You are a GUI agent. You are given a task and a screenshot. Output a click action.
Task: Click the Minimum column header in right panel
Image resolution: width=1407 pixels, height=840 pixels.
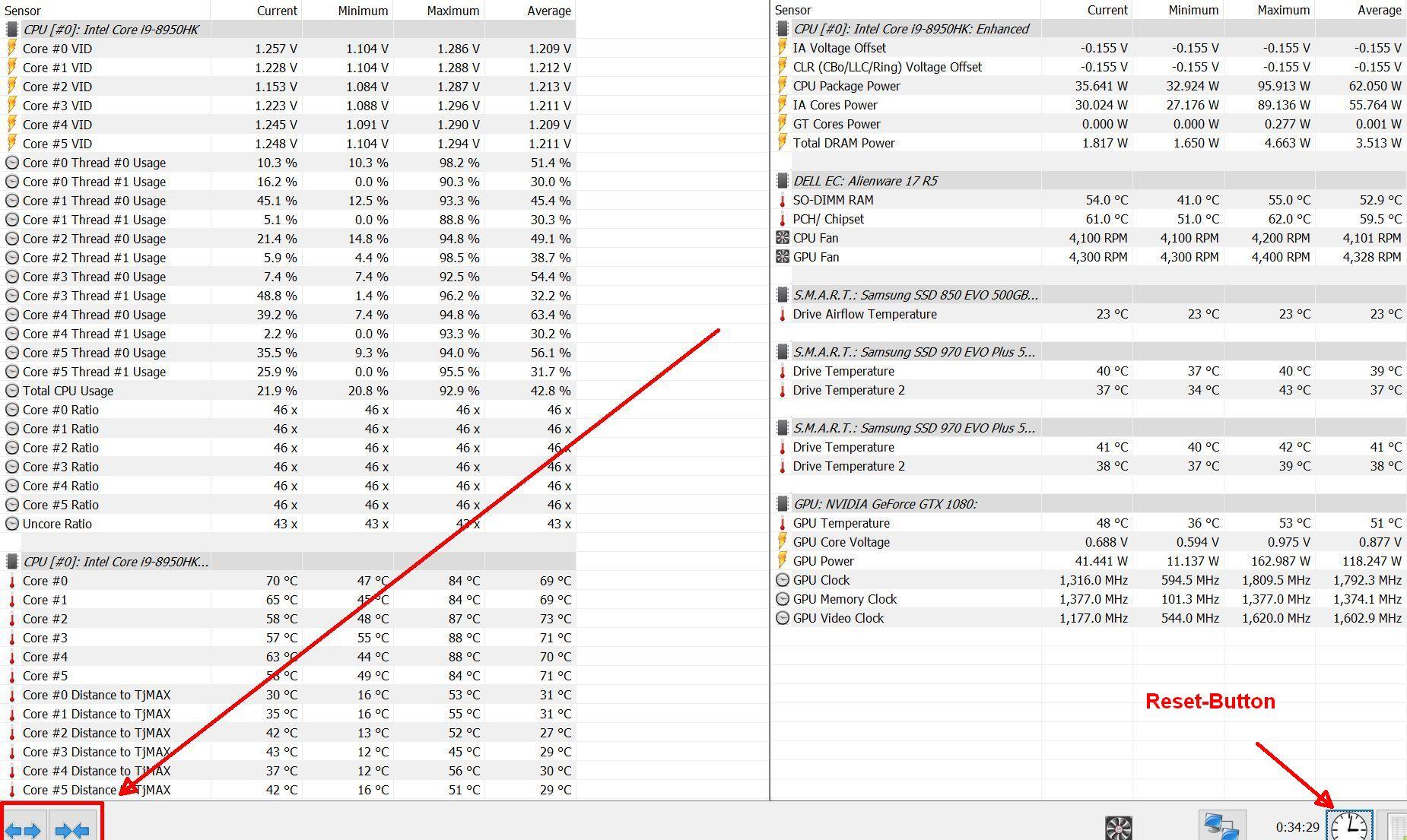[x=1178, y=10]
